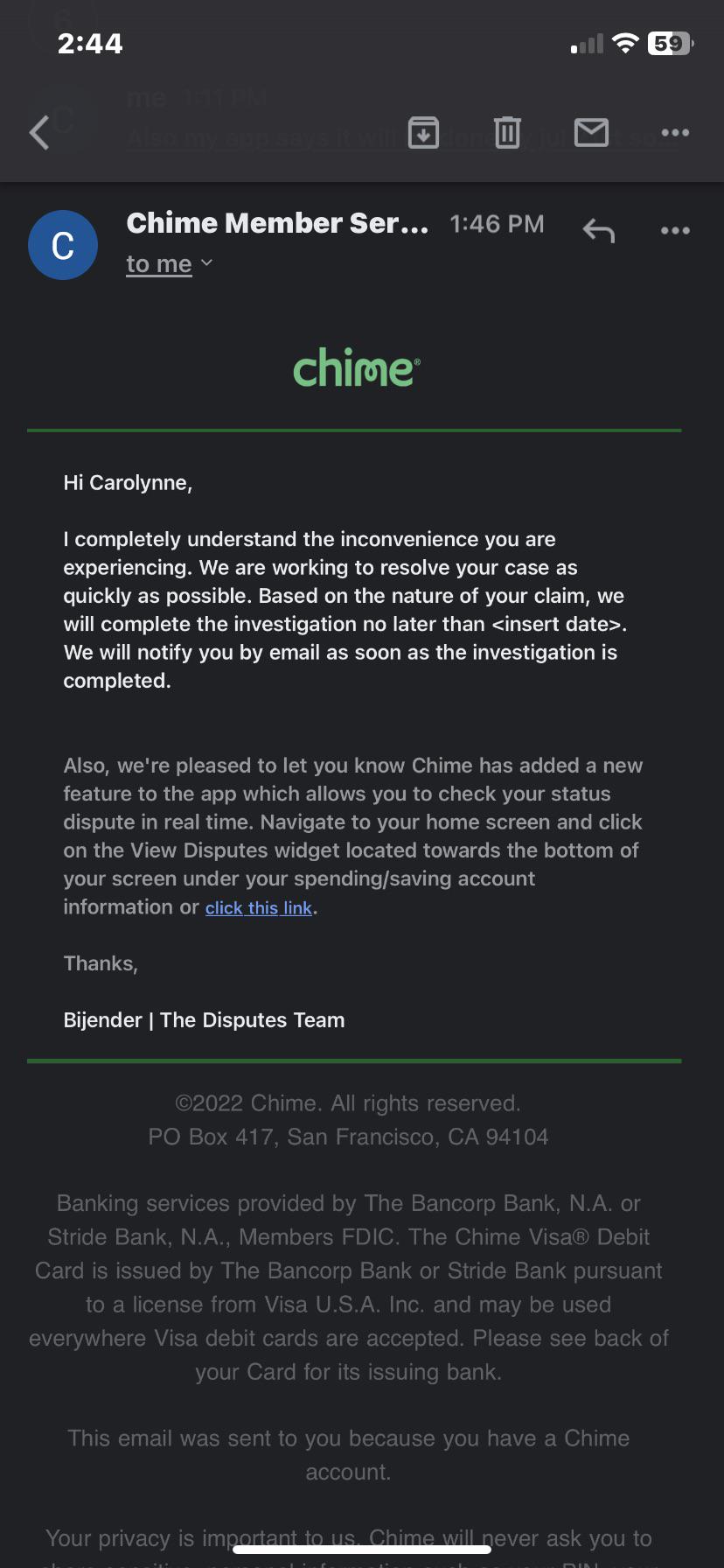Mark email as unread via envelope icon
The height and width of the screenshot is (1568, 724).
[591, 133]
